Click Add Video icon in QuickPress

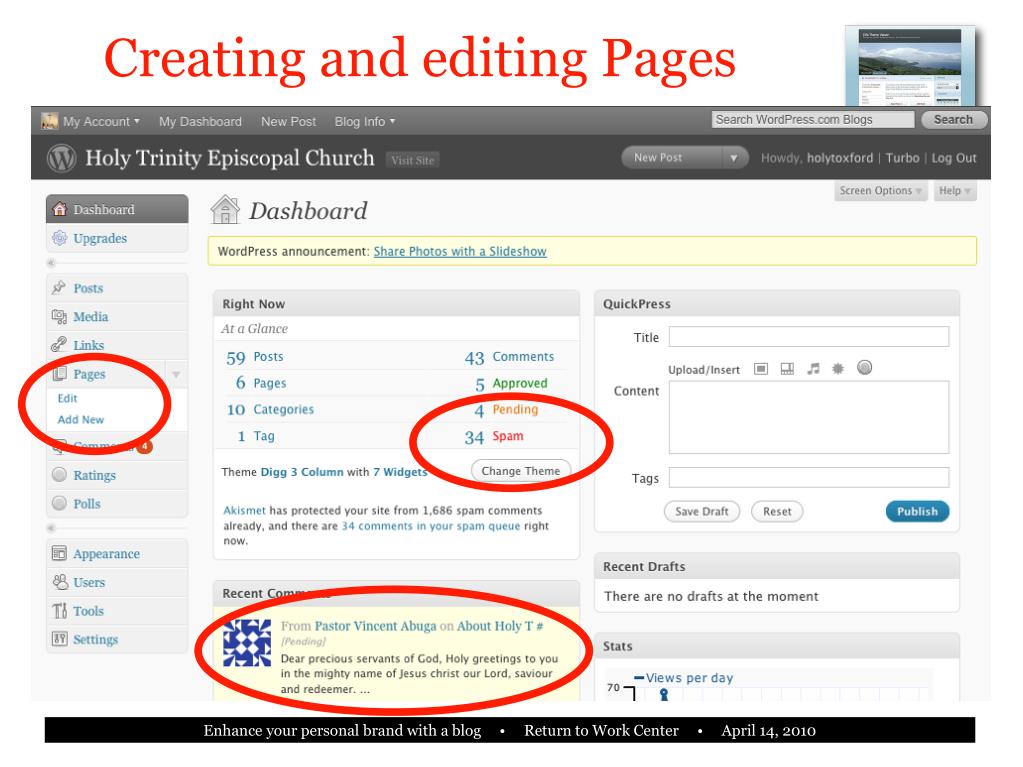click(x=787, y=369)
